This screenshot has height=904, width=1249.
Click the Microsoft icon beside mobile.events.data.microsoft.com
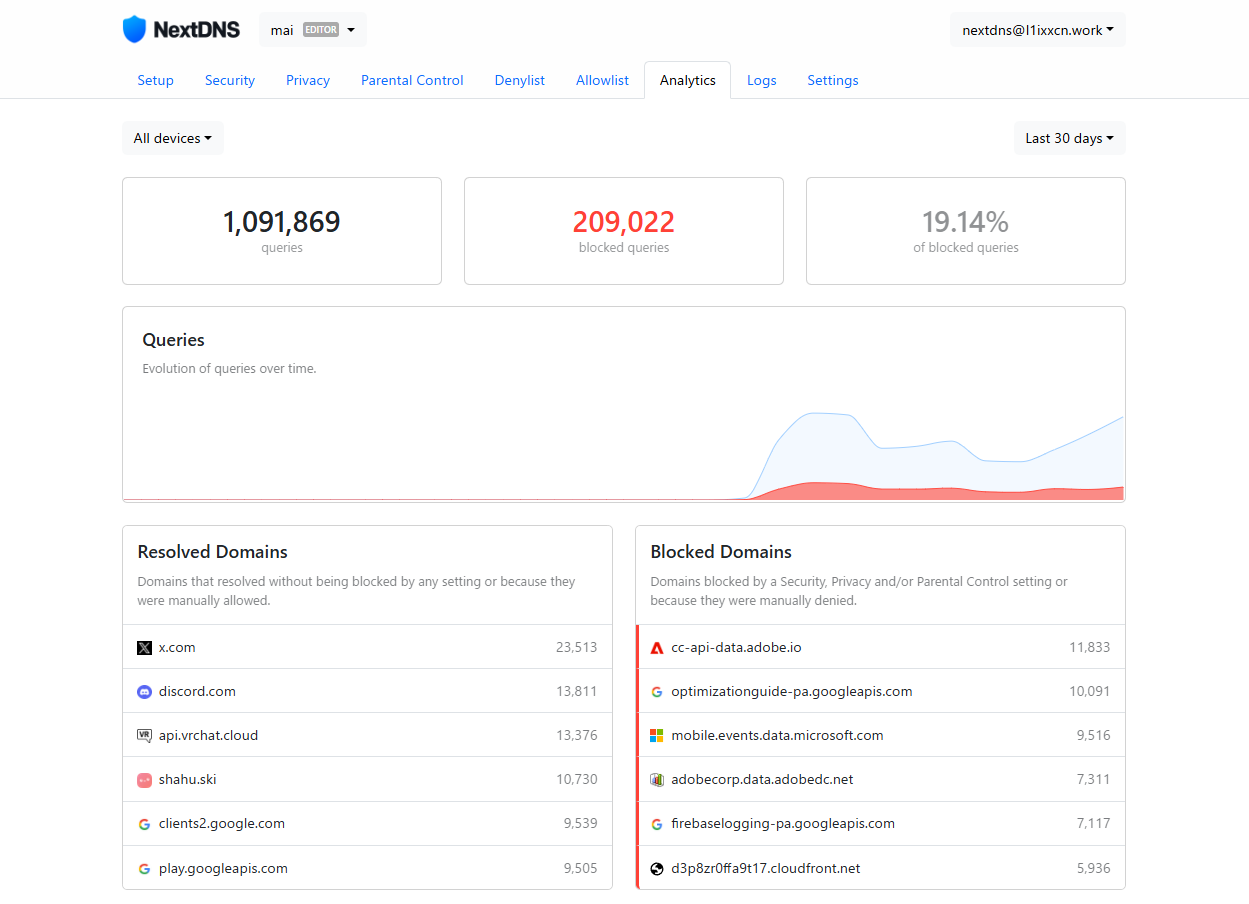coord(657,736)
